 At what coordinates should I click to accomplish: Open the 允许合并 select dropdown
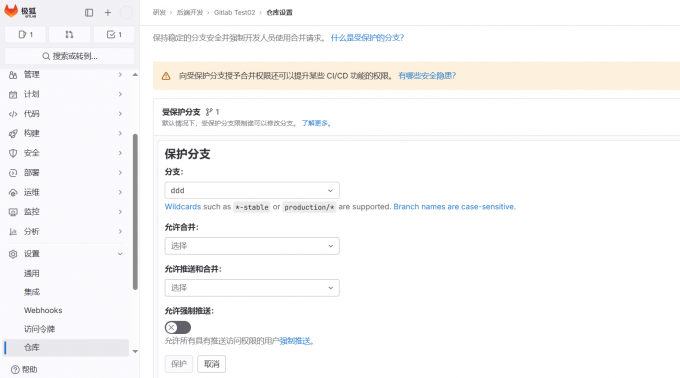pyautogui.click(x=252, y=246)
